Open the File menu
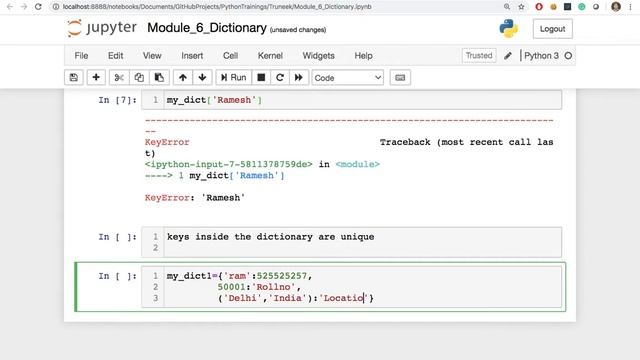The height and width of the screenshot is (360, 640). point(81,56)
